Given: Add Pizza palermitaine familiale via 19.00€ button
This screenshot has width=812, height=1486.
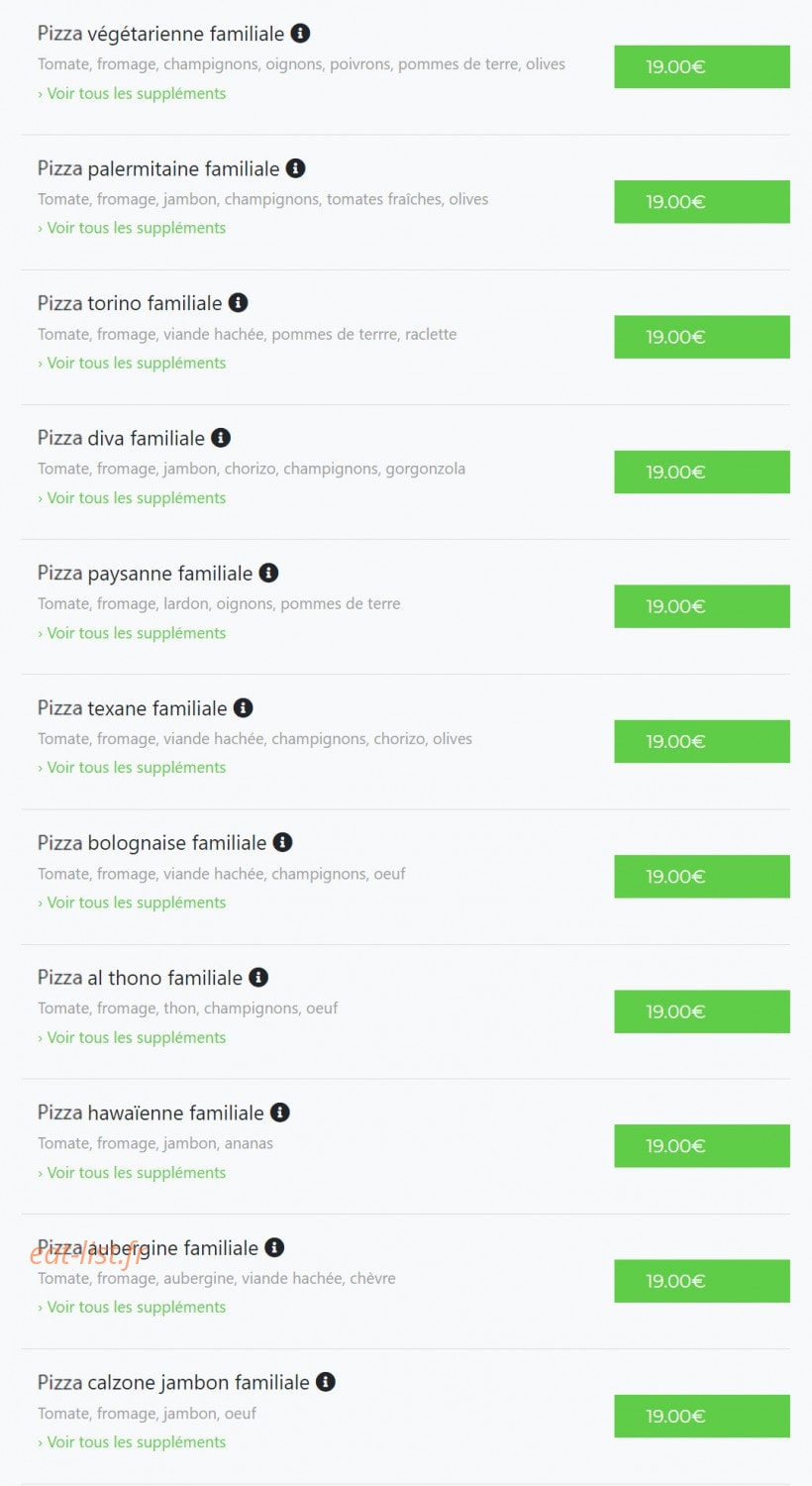Looking at the screenshot, I should coord(702,202).
